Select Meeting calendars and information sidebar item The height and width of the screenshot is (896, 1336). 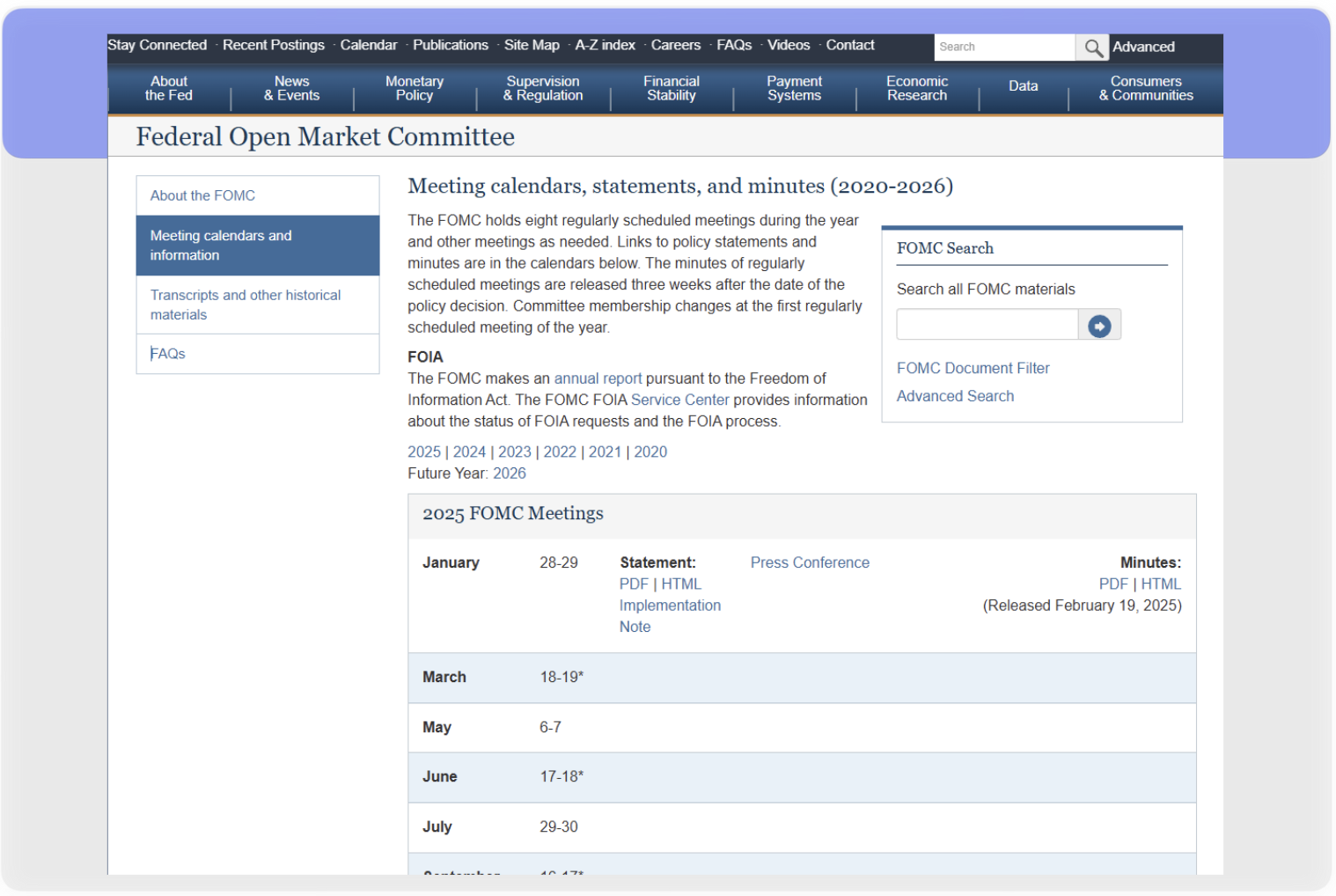pos(258,246)
